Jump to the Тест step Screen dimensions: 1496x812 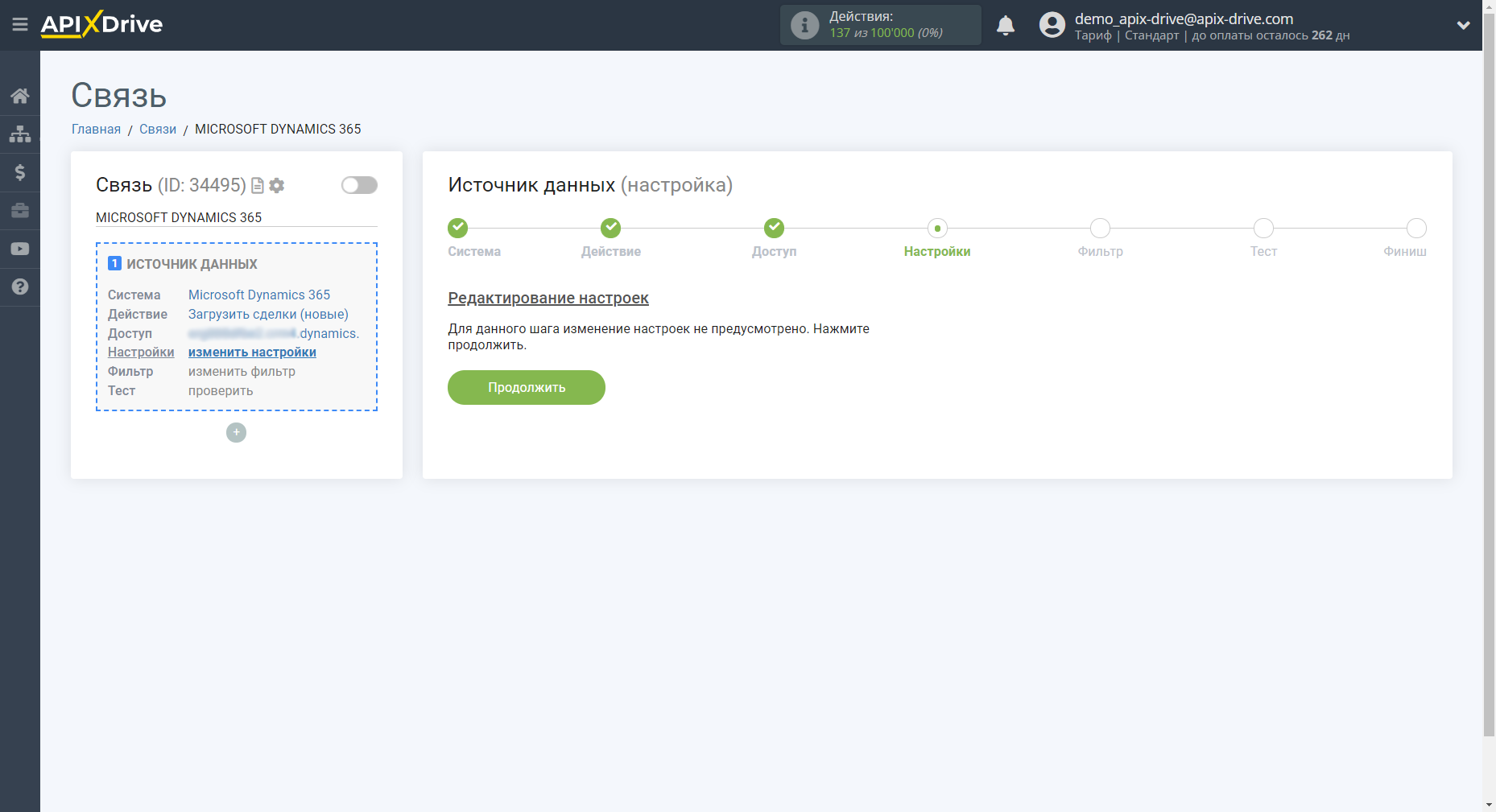1264,229
